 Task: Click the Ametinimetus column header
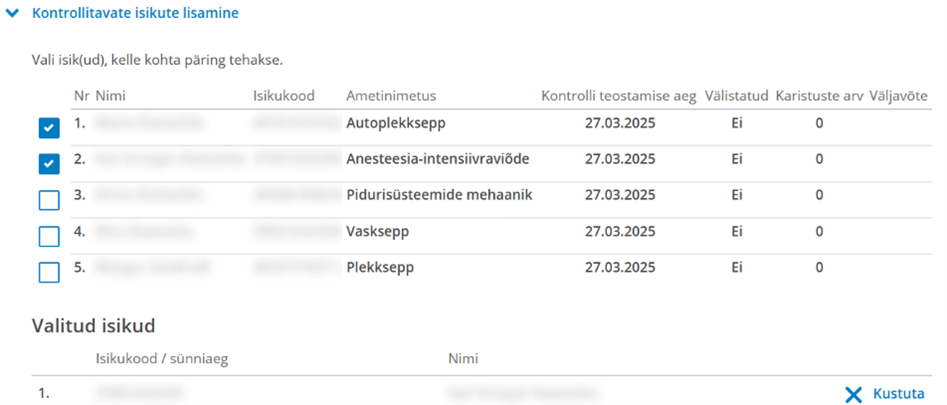tap(391, 96)
